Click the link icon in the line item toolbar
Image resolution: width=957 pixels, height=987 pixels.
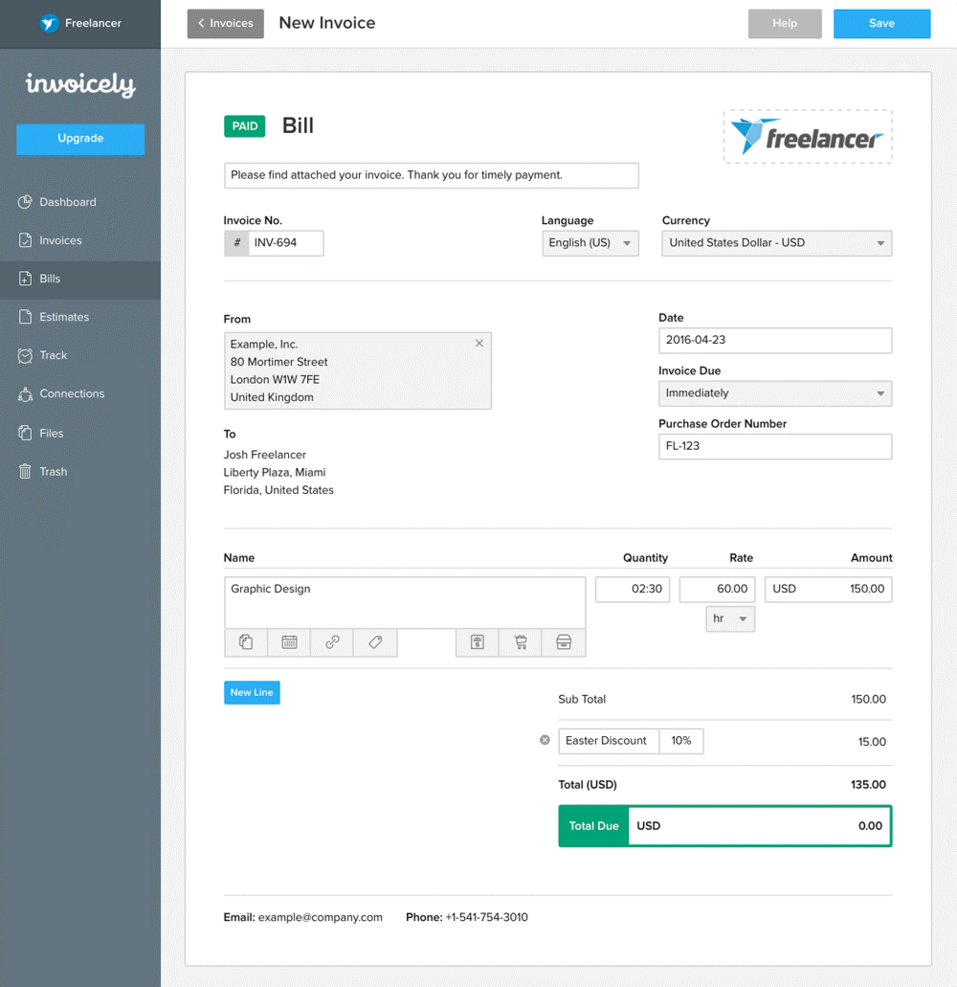click(331, 642)
